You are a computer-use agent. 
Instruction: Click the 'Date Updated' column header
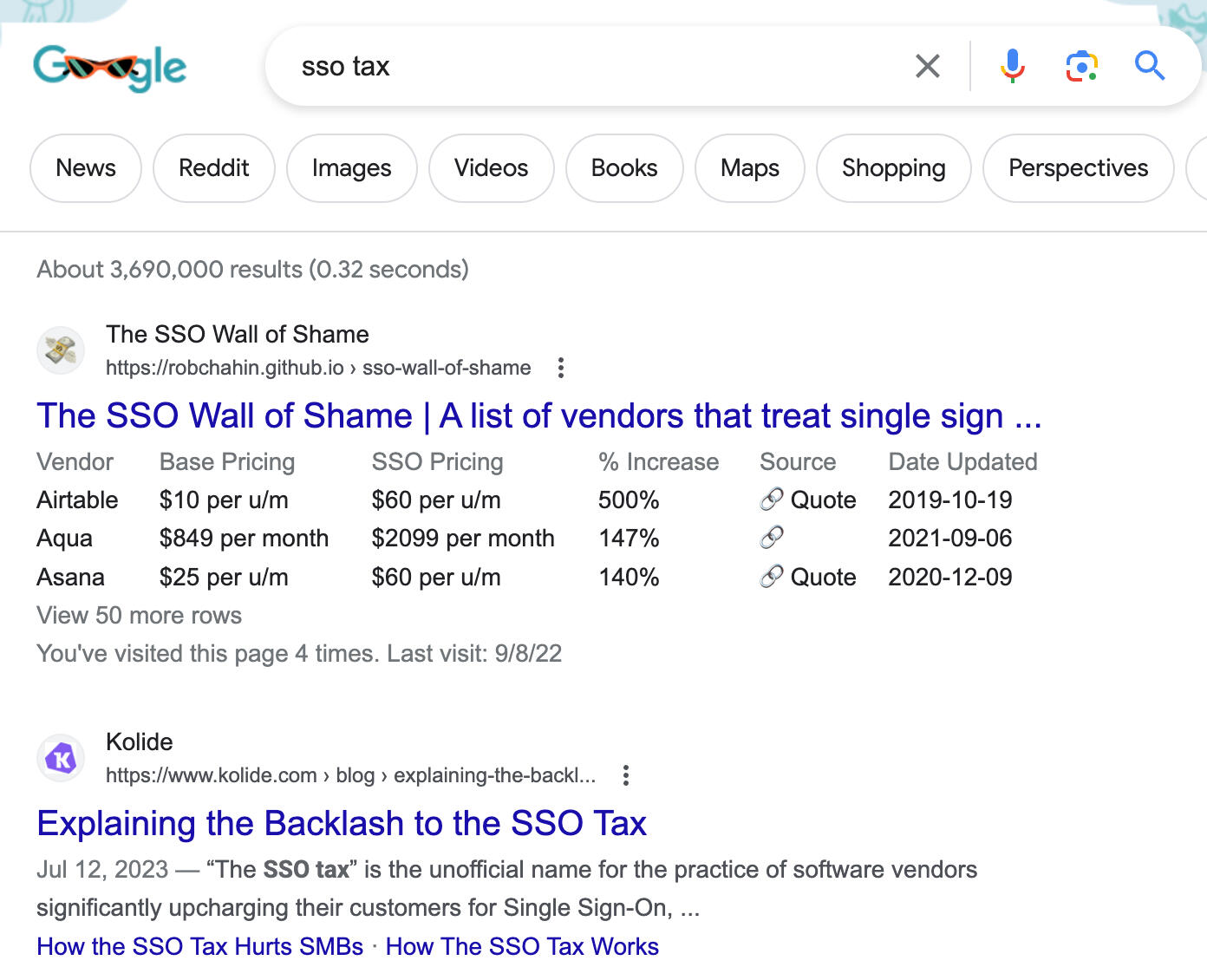point(963,461)
